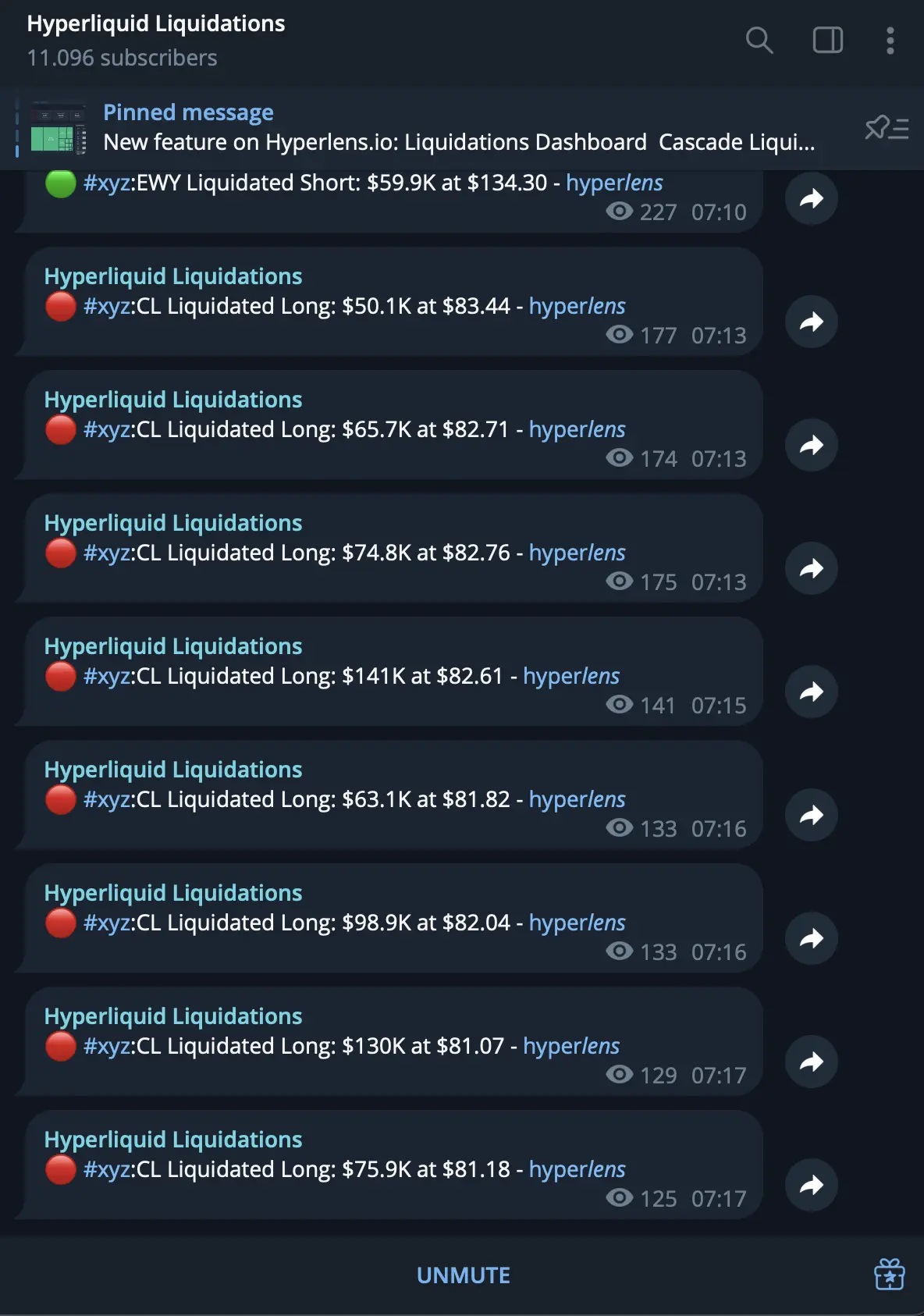This screenshot has height=1316, width=924.
Task: Forward the $63.1K at $81.82 message
Action: (x=812, y=815)
